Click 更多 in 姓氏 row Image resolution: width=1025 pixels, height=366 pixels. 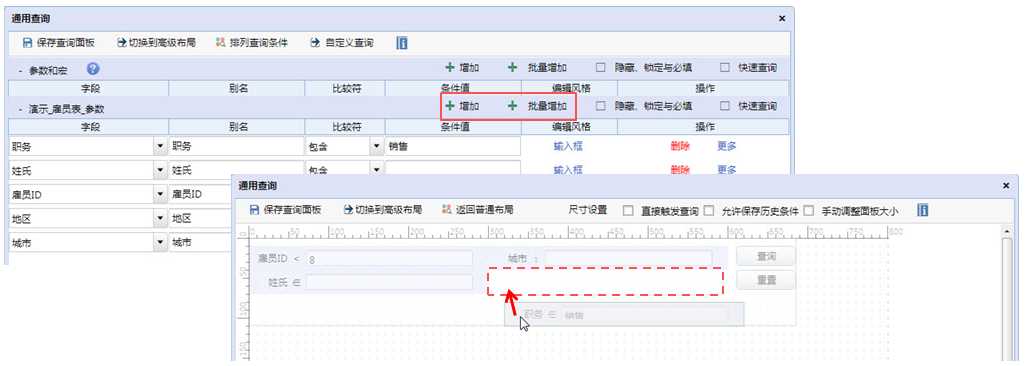click(x=727, y=169)
